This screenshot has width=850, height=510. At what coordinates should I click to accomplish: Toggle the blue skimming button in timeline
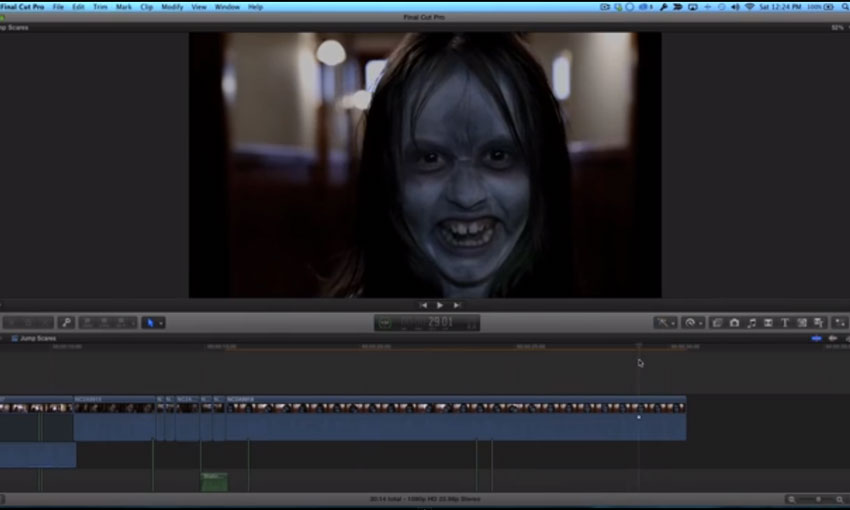(x=816, y=338)
